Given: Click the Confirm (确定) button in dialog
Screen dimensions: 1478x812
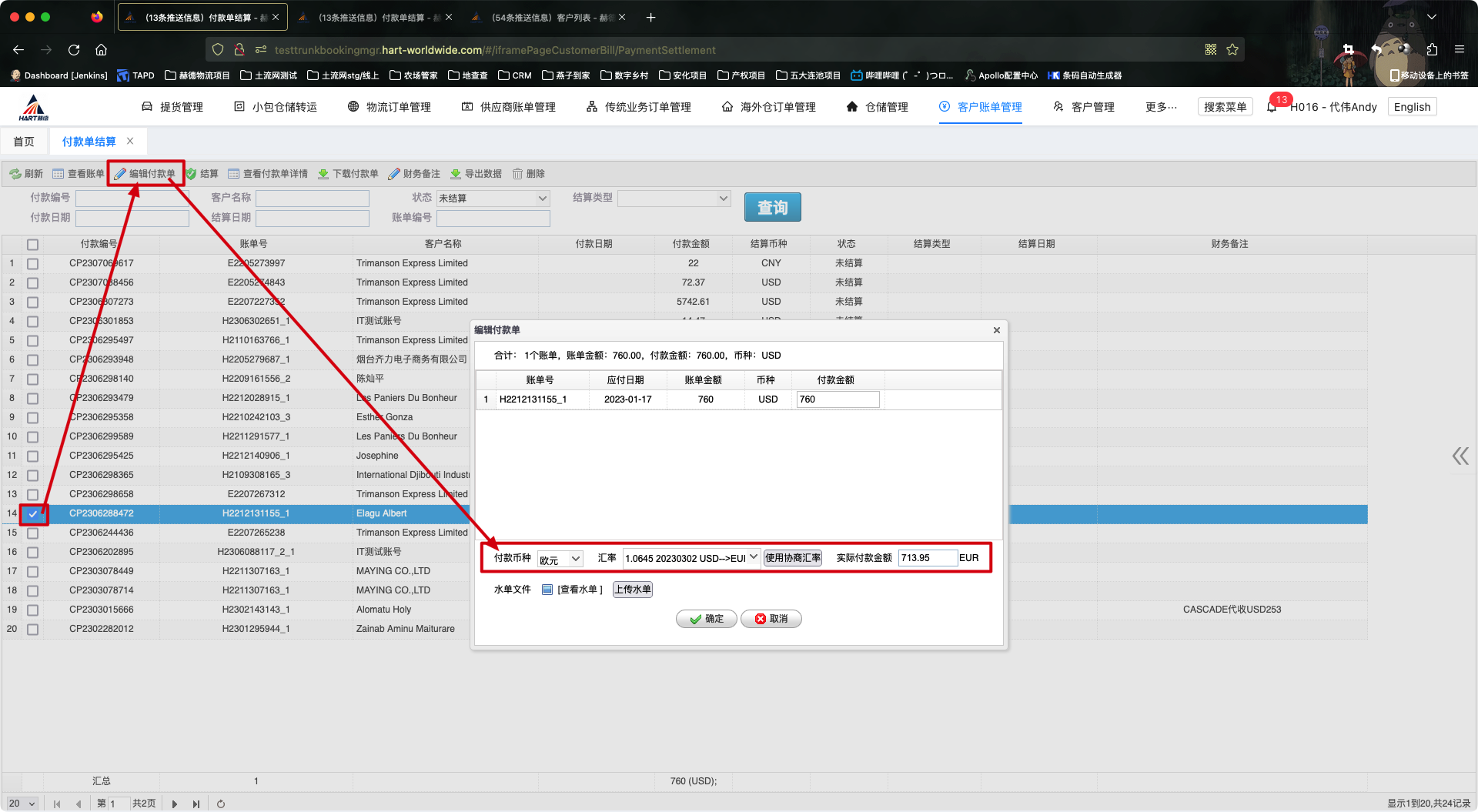Looking at the screenshot, I should [707, 619].
